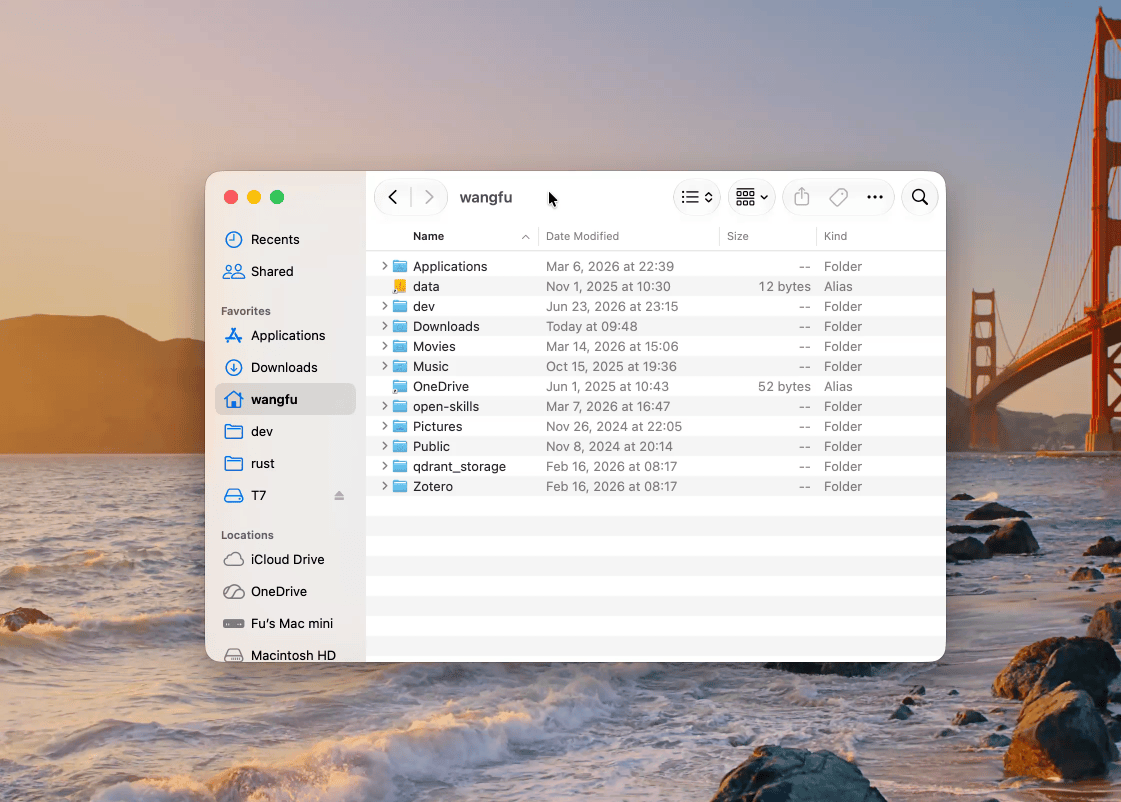Open iCloud Drive location

285,560
